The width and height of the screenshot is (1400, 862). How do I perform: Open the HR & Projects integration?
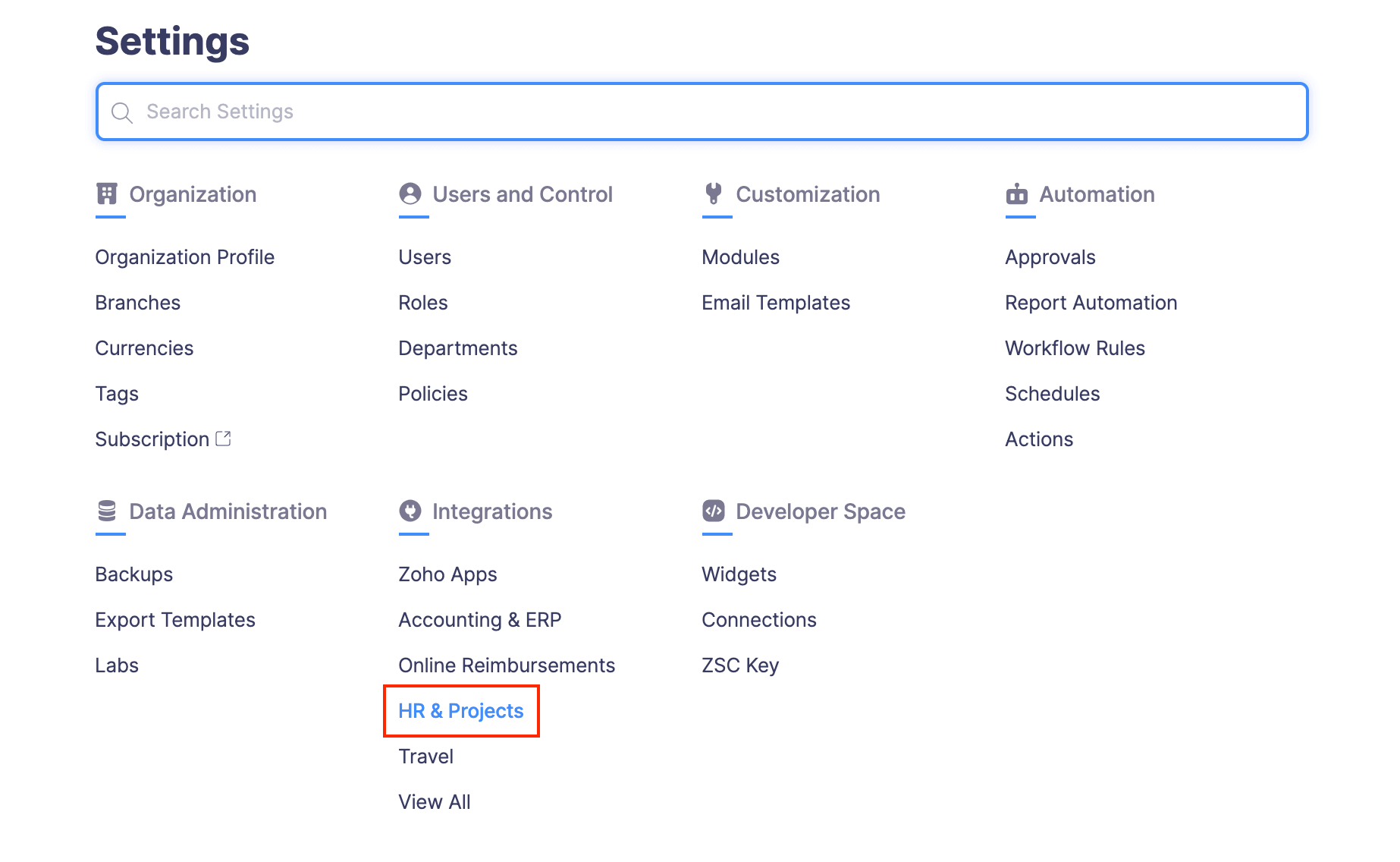point(460,710)
